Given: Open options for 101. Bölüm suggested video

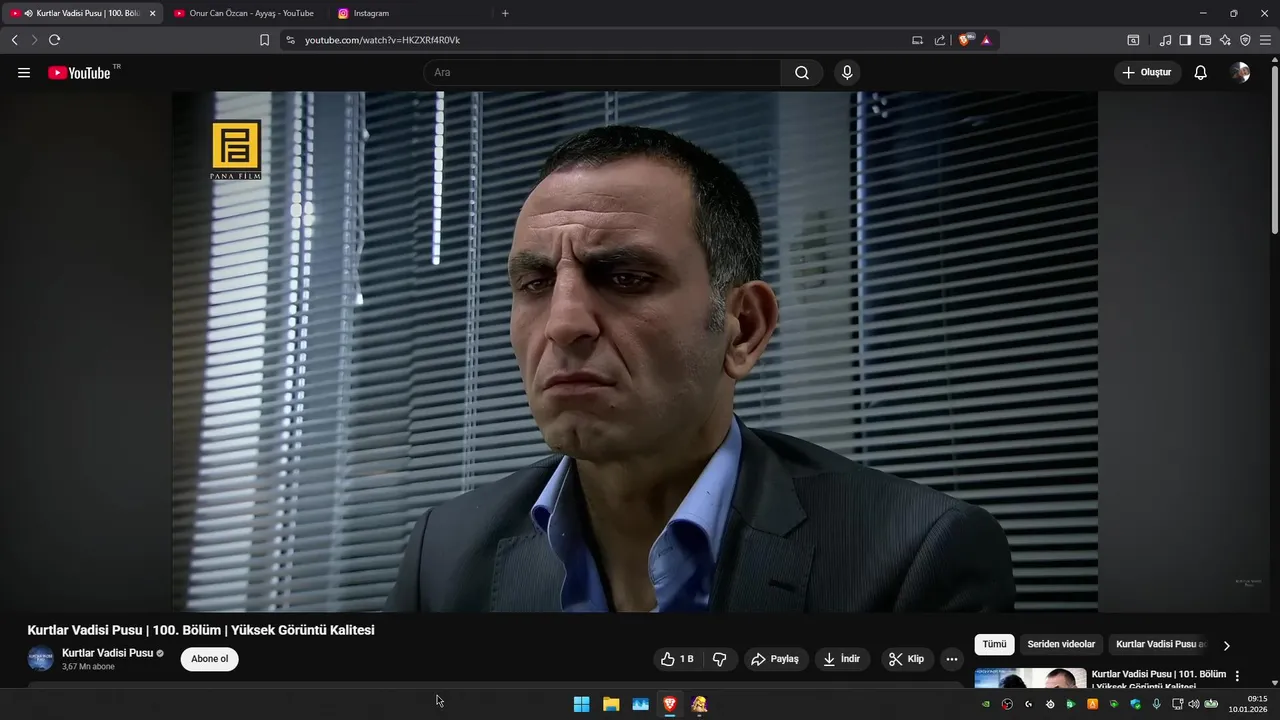Looking at the screenshot, I should [1237, 676].
